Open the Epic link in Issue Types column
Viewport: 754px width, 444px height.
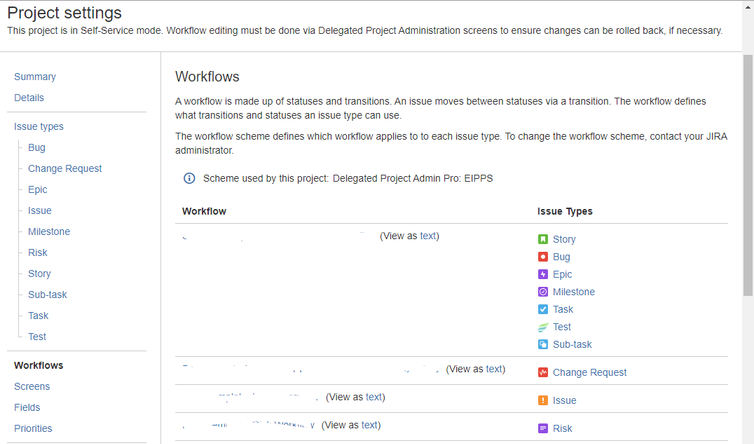click(562, 274)
